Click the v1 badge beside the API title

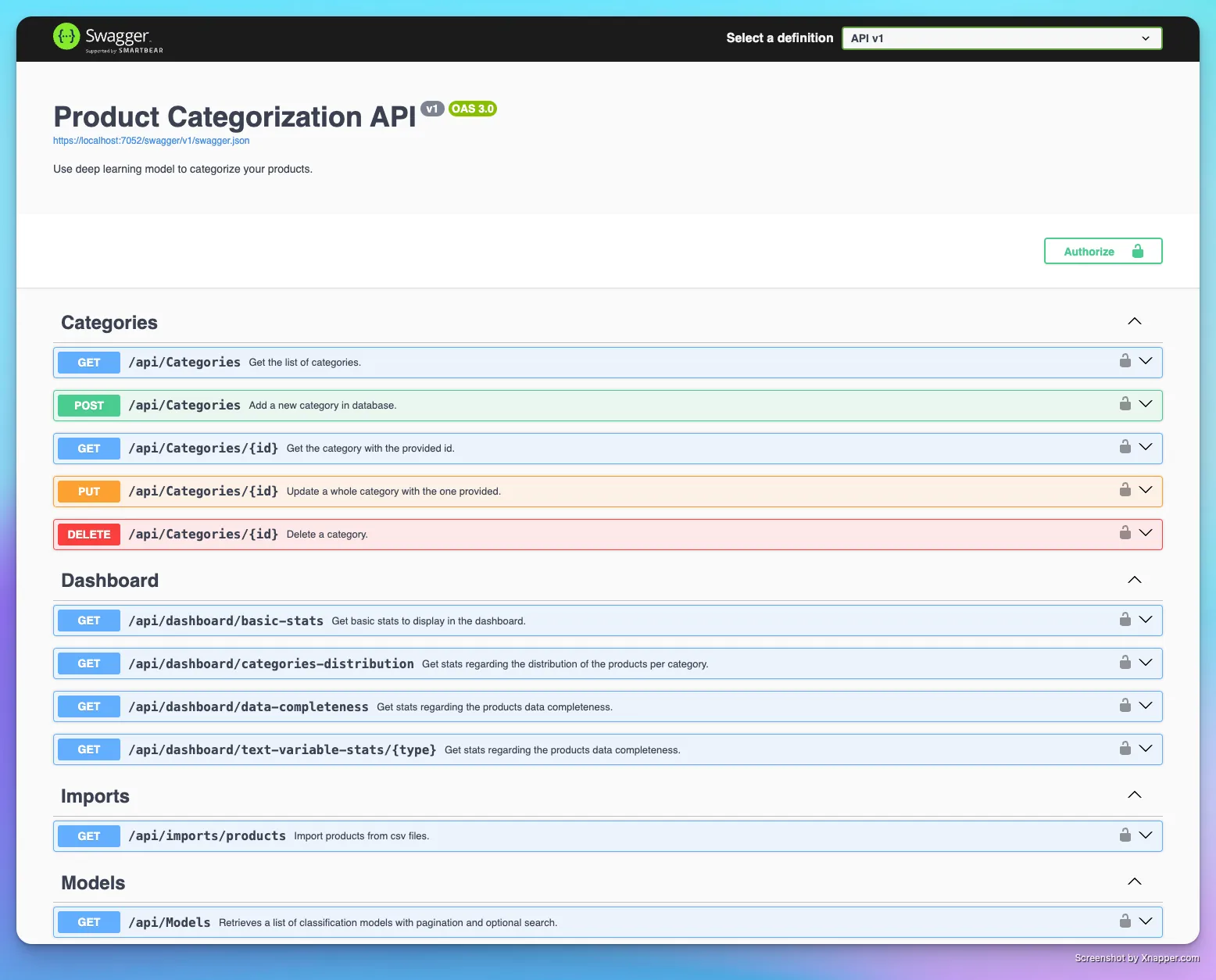432,109
